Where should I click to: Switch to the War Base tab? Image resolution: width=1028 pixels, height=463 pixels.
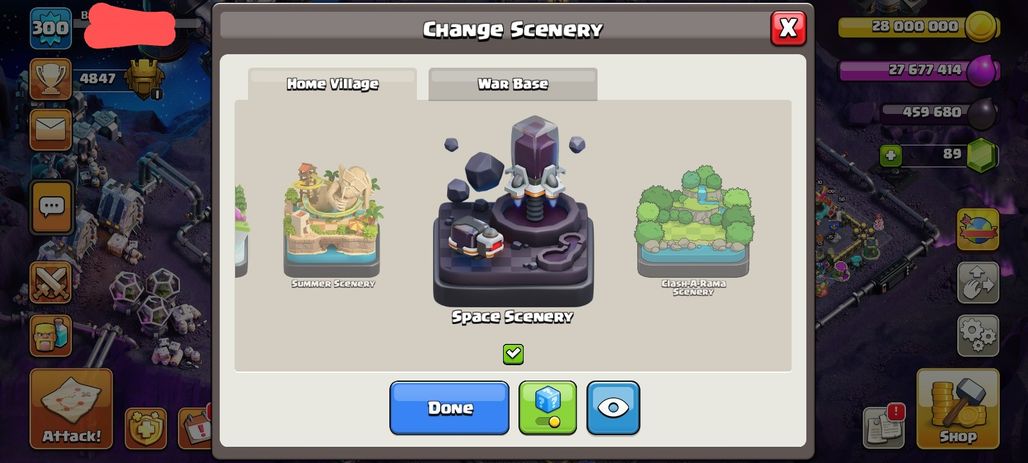click(513, 84)
